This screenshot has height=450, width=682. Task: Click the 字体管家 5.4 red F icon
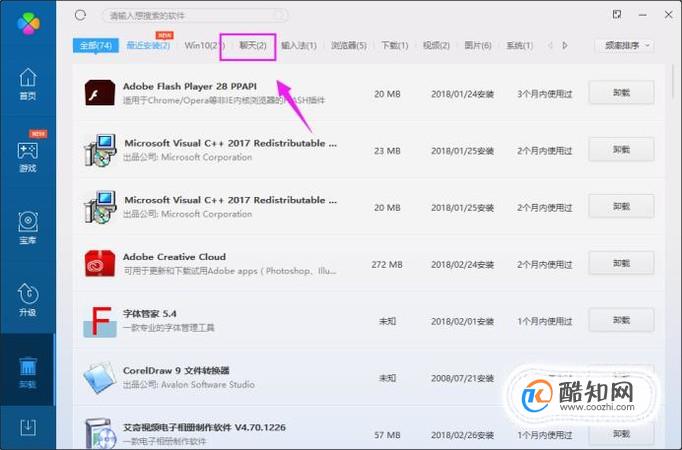click(100, 322)
